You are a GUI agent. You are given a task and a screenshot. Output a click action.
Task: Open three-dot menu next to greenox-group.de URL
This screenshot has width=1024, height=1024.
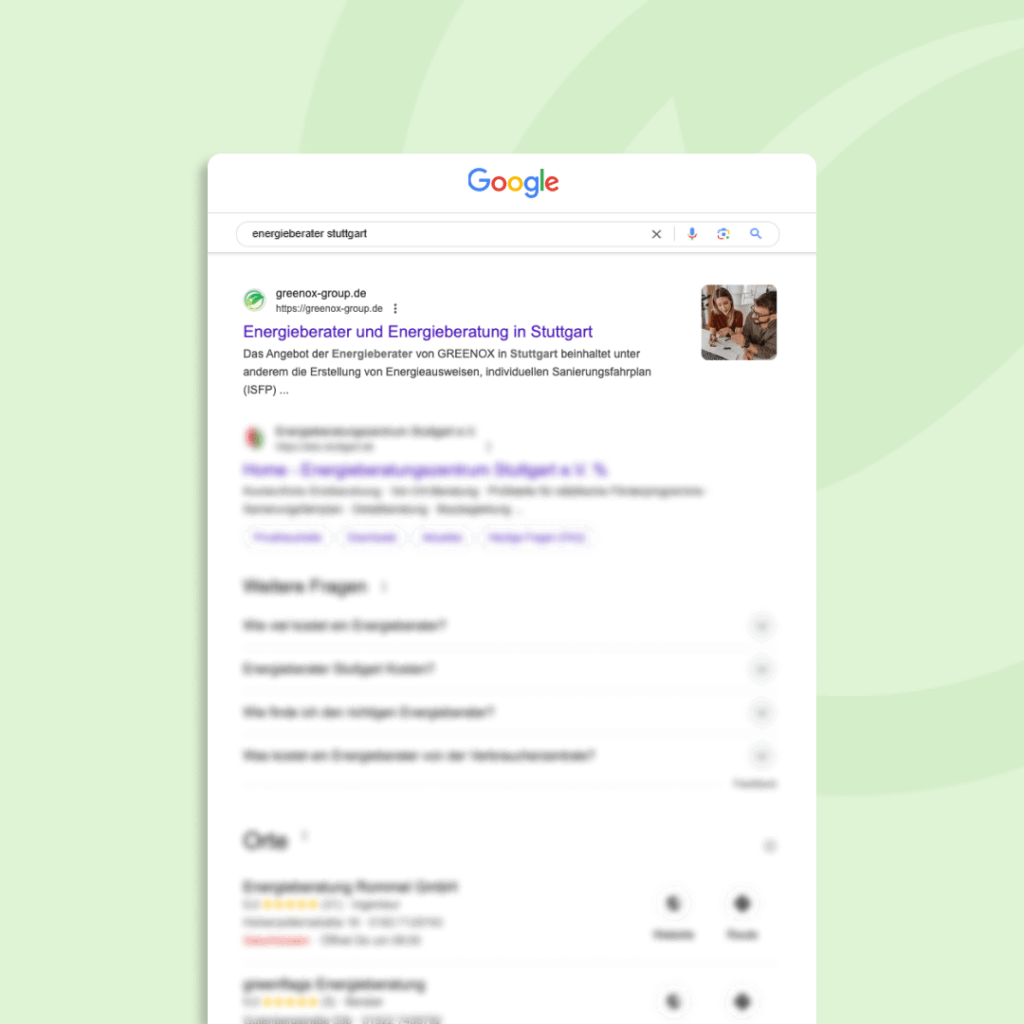(x=395, y=308)
